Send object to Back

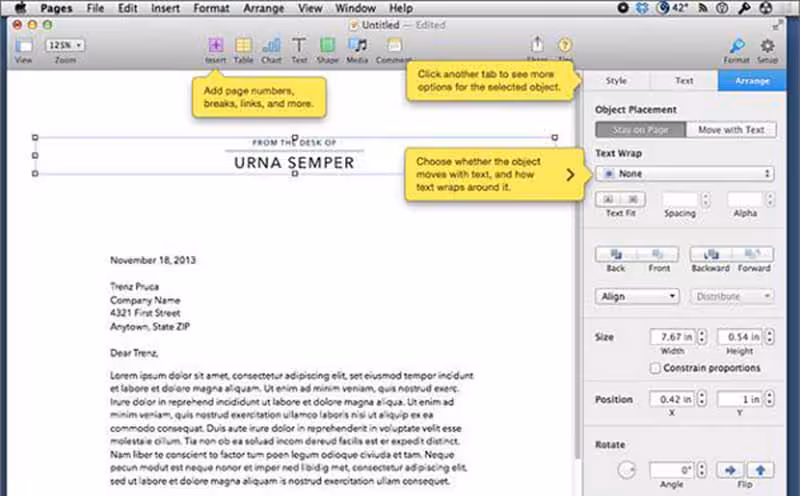pyautogui.click(x=616, y=254)
